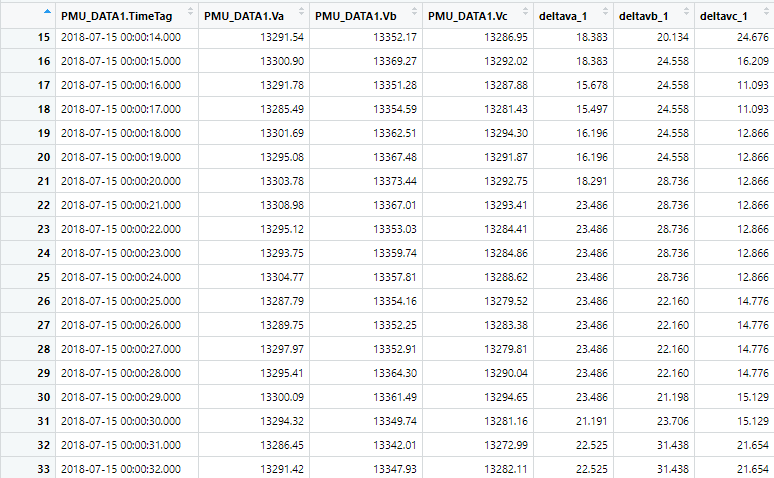Click sort arrows on PMU_DATA1.Vb column
Screen dimensions: 774x478
414,11
